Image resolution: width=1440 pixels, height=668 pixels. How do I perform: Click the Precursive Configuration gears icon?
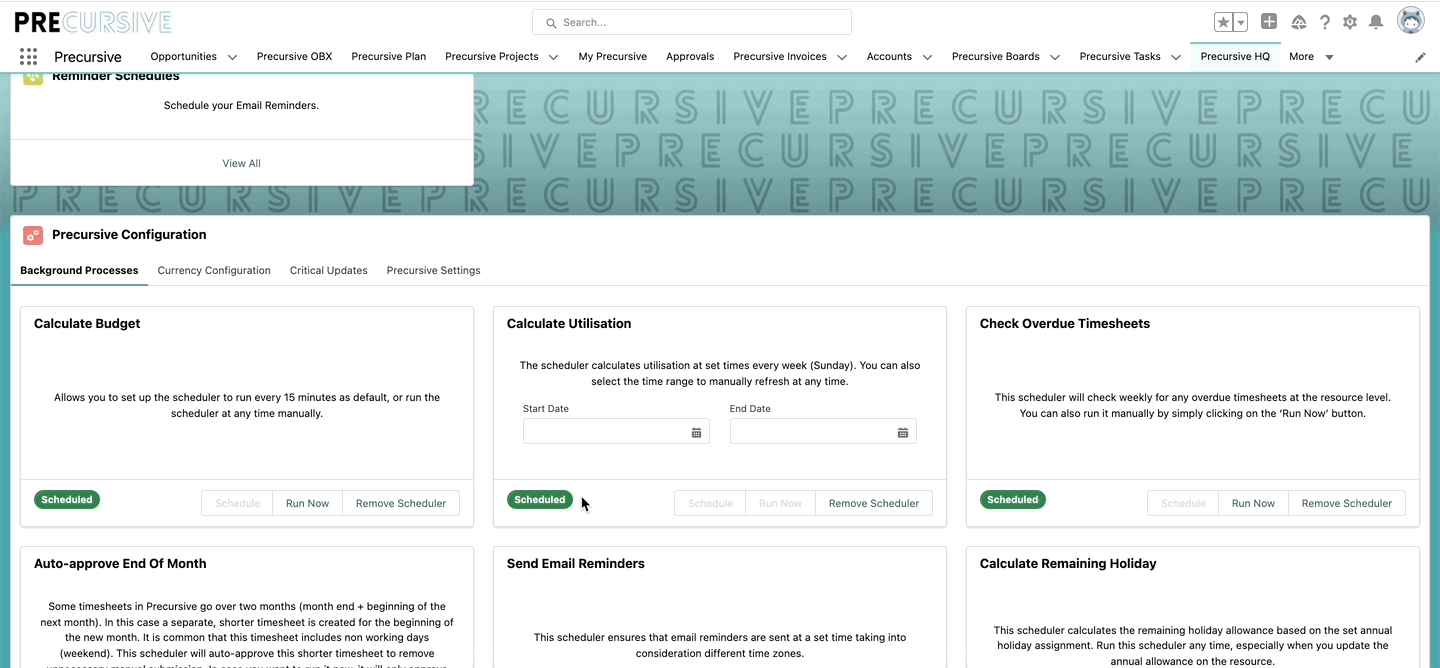coord(33,235)
